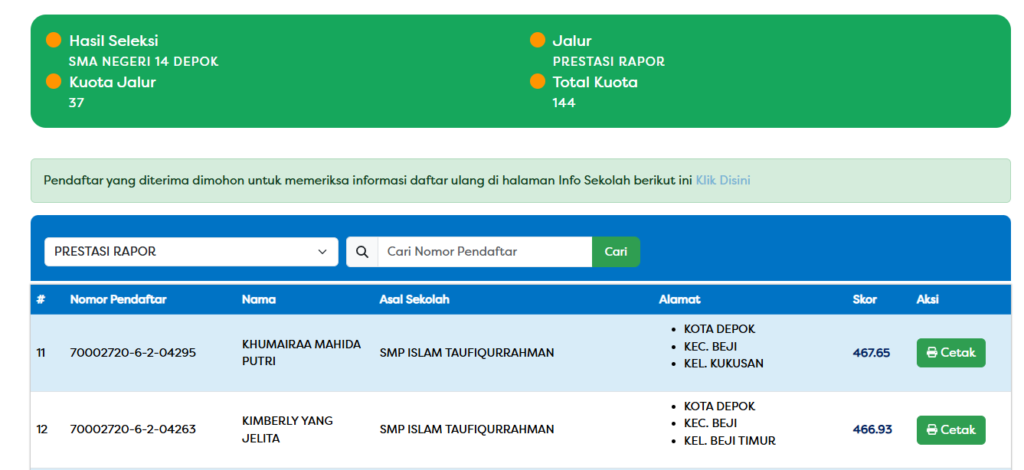Focus the Cari Nomor Pendaftar field

click(x=484, y=252)
